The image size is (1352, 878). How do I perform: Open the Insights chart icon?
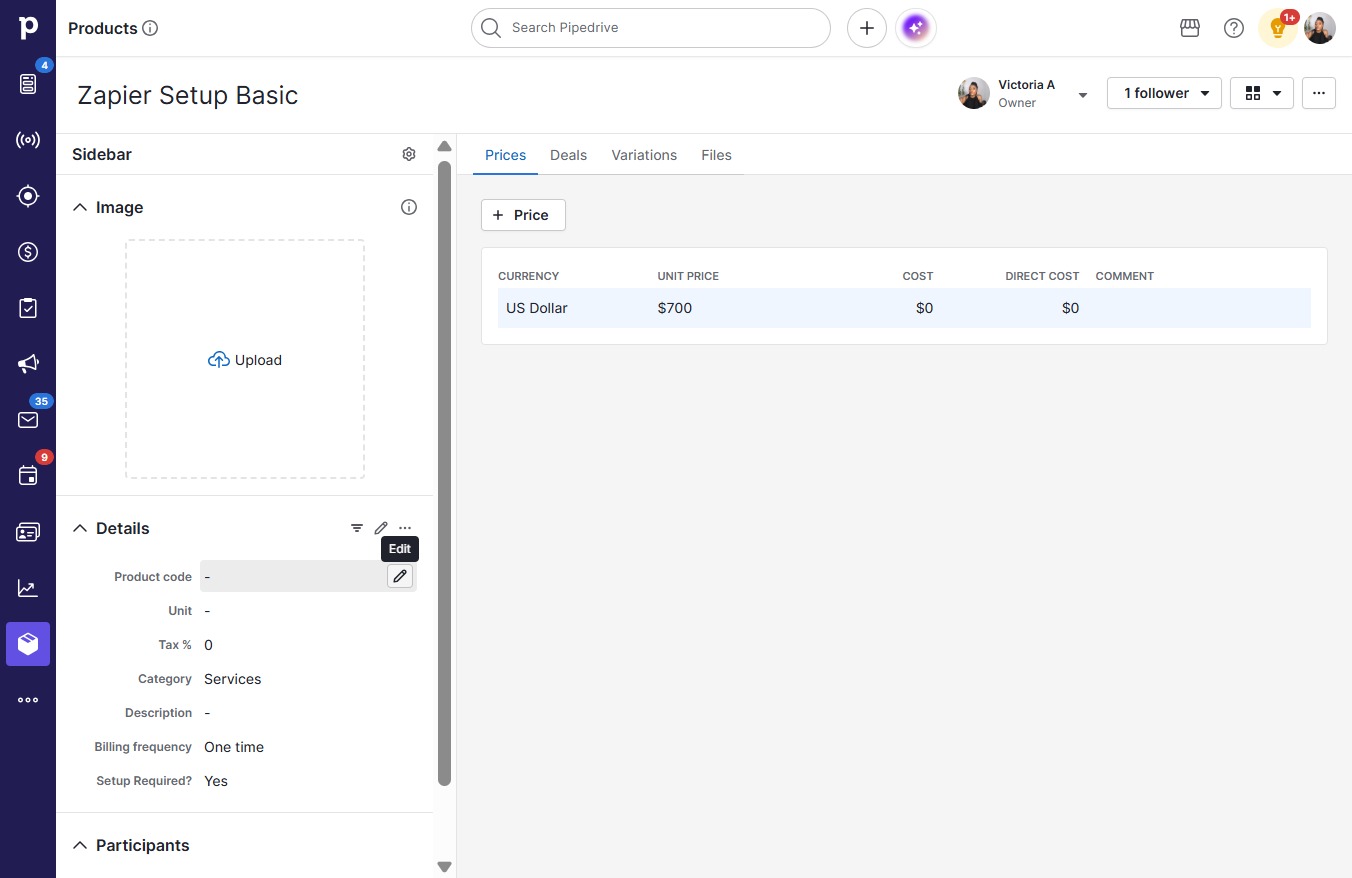[x=28, y=588]
